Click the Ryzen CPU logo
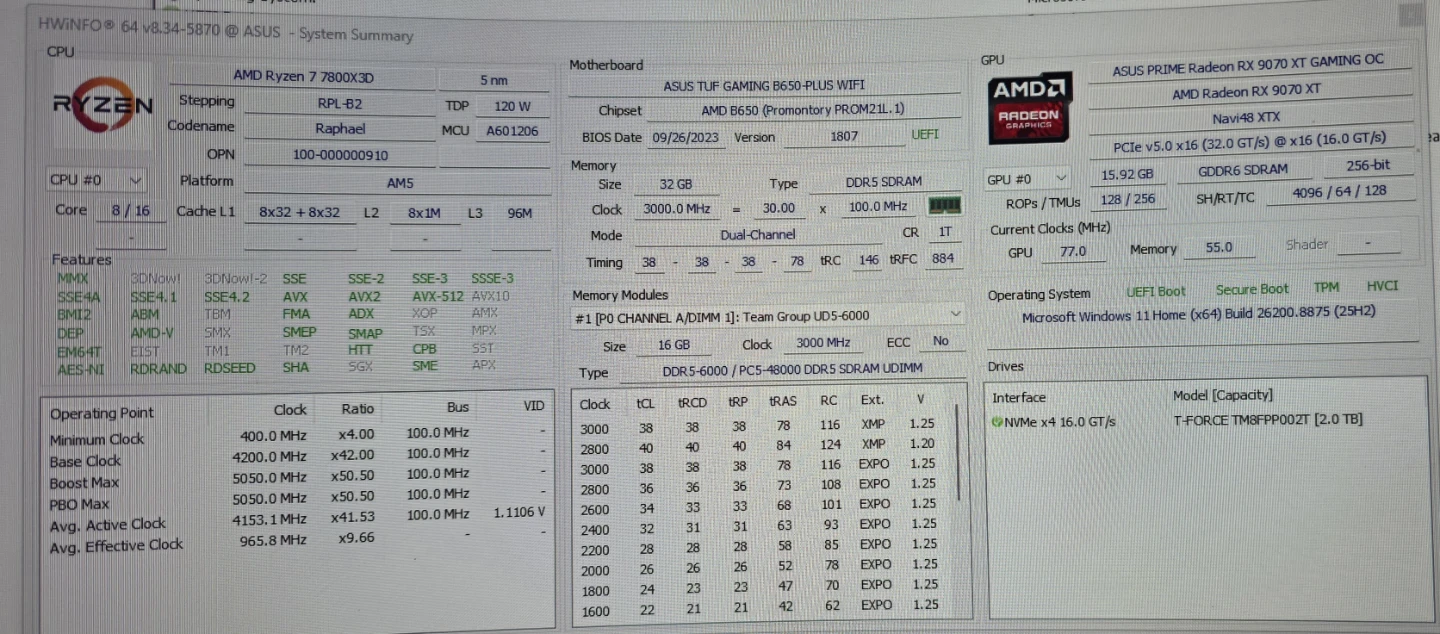The width and height of the screenshot is (1440, 634). [103, 105]
